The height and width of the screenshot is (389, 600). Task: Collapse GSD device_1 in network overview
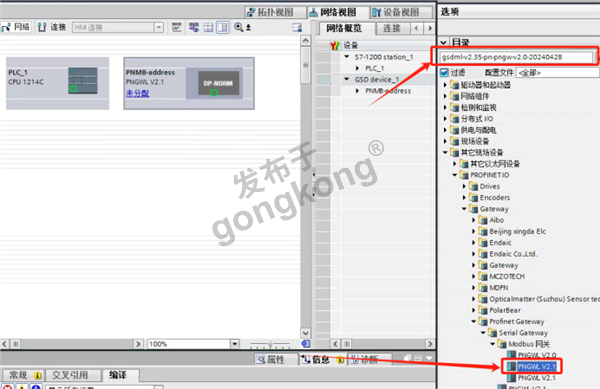tap(347, 79)
